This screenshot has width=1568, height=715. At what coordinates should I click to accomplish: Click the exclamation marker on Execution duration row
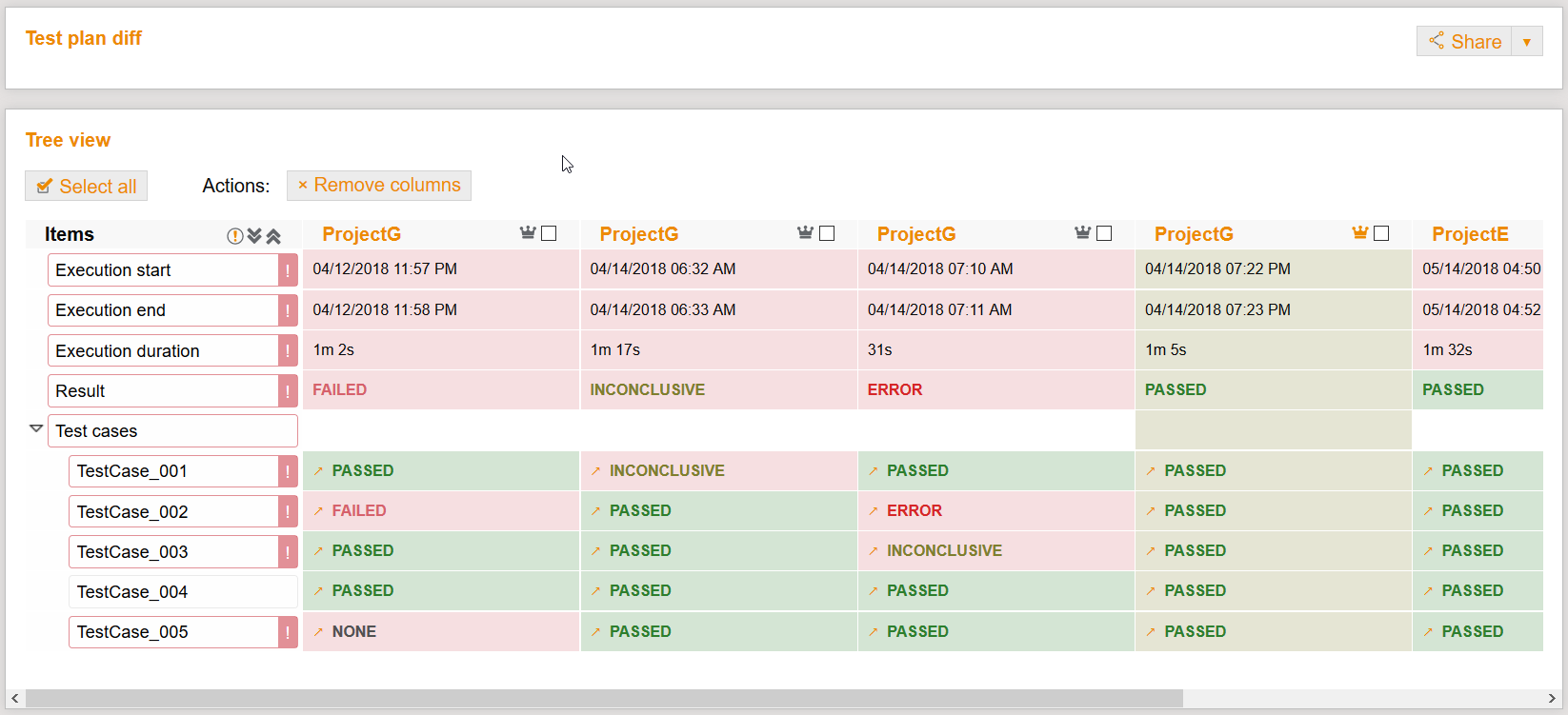tap(288, 350)
